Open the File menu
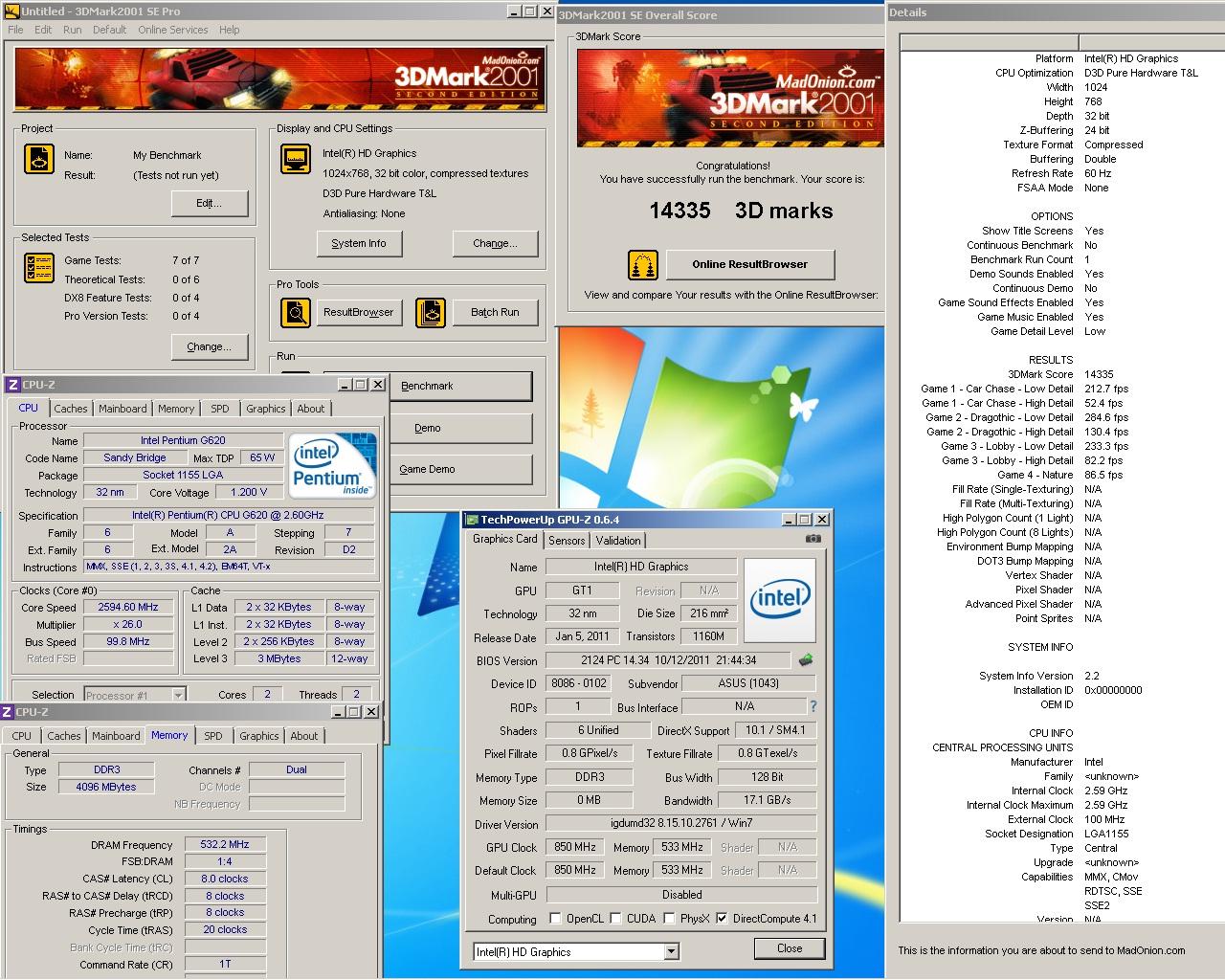 click(15, 30)
